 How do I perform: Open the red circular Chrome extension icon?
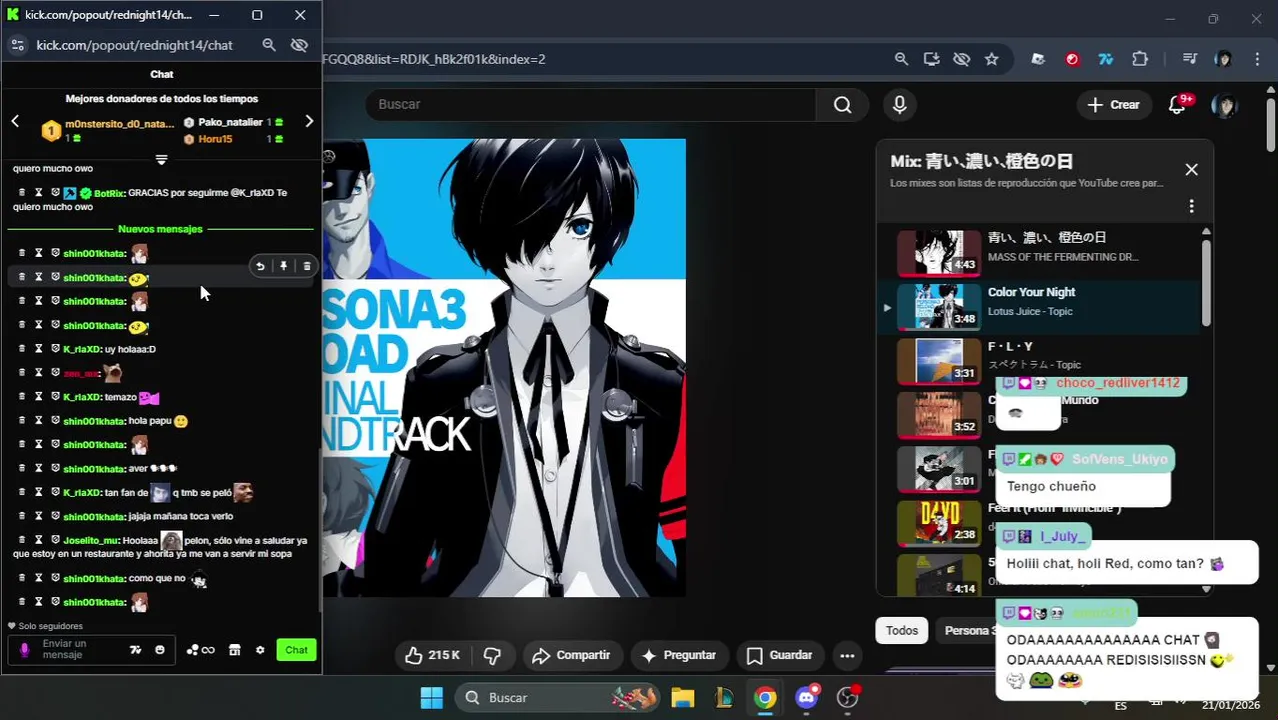coord(1072,59)
